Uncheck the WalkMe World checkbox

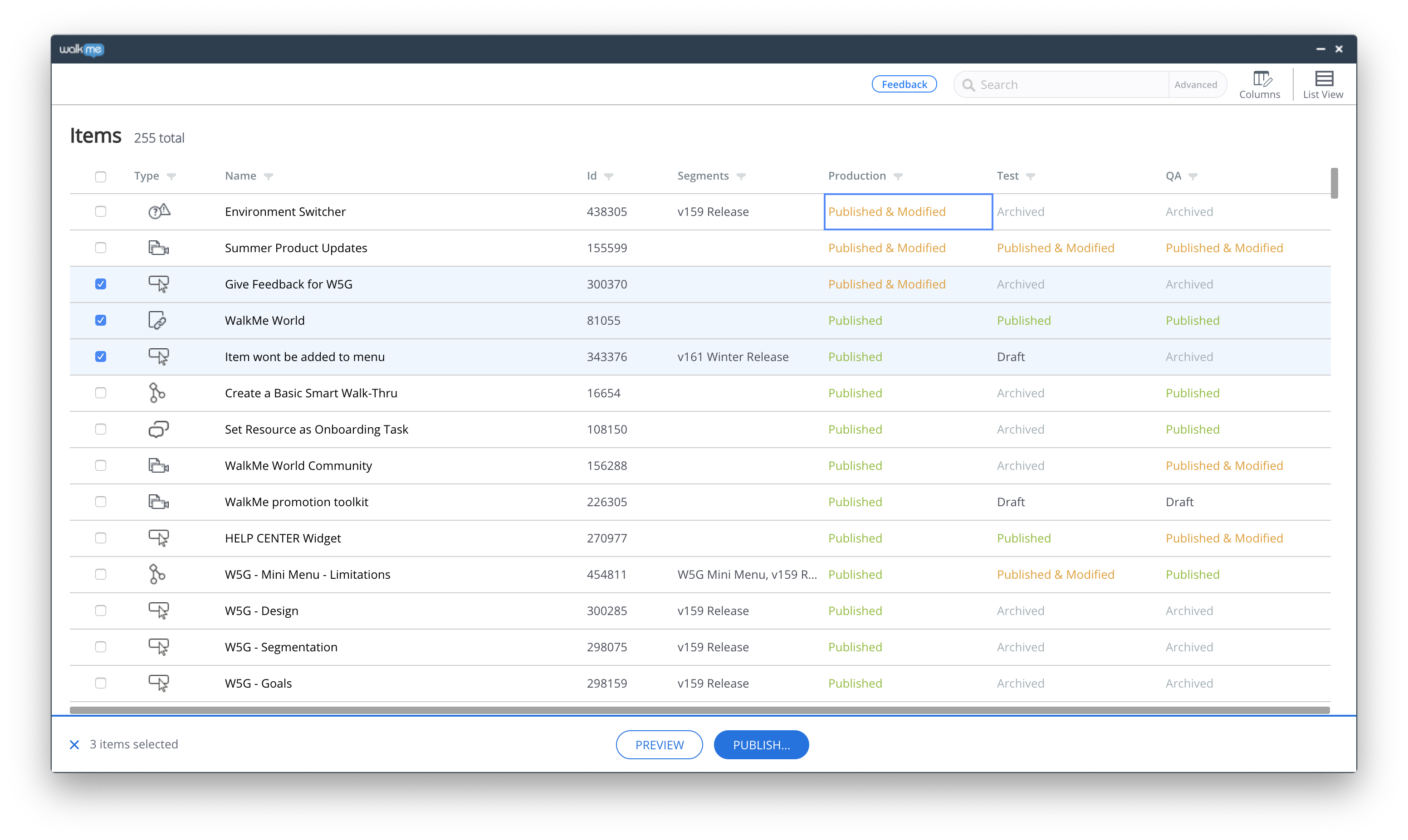point(101,320)
